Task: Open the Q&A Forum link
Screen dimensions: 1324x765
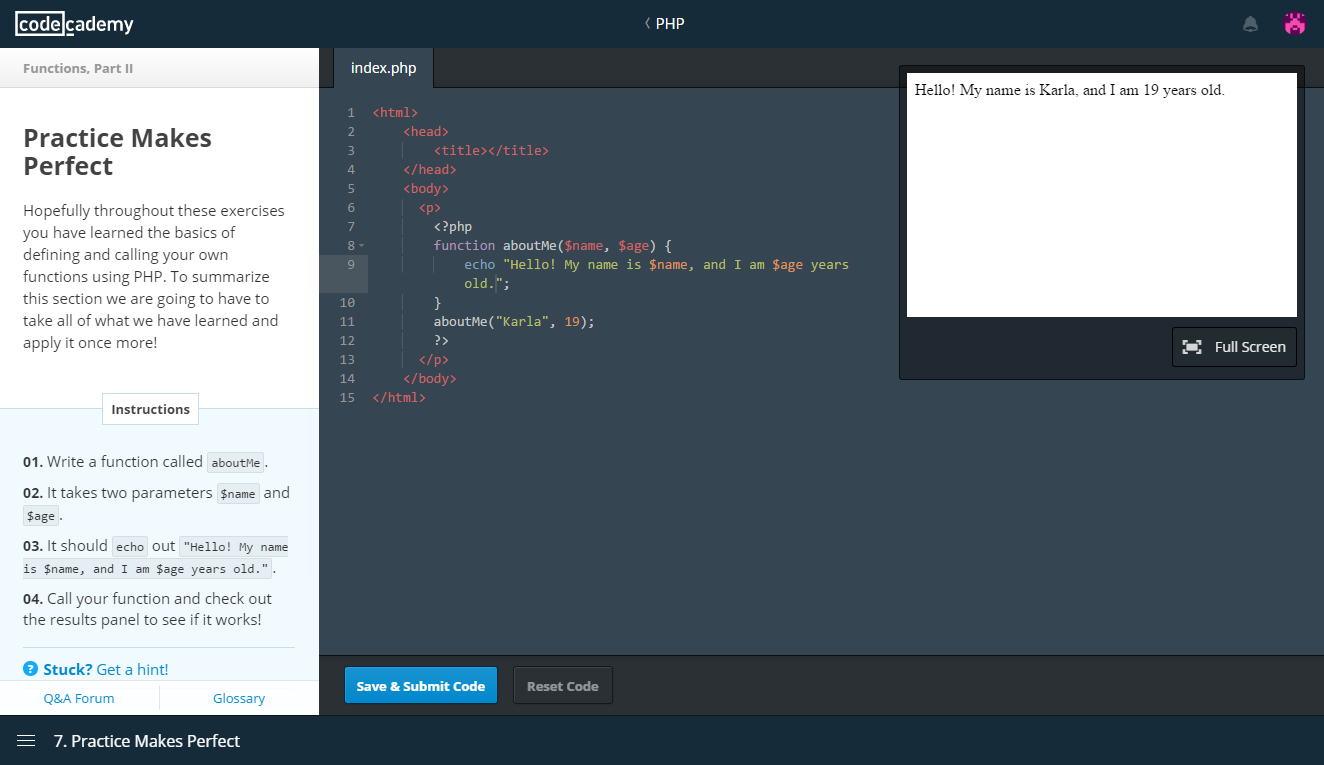Action: pos(79,698)
